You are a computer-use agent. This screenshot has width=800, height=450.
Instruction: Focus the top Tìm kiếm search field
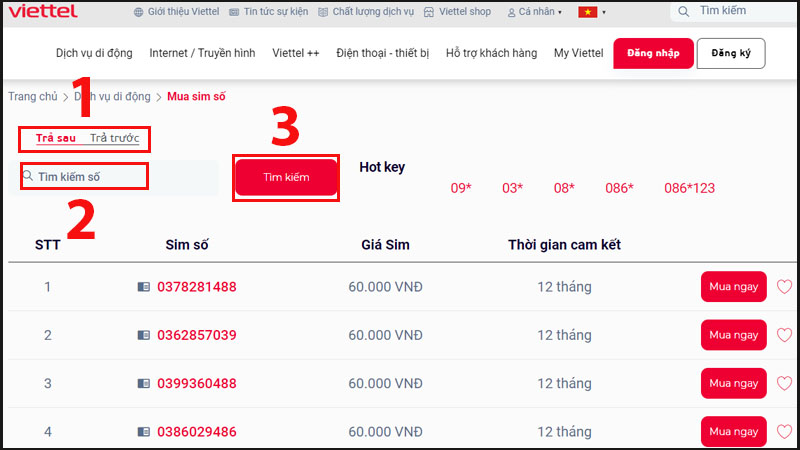(x=735, y=11)
